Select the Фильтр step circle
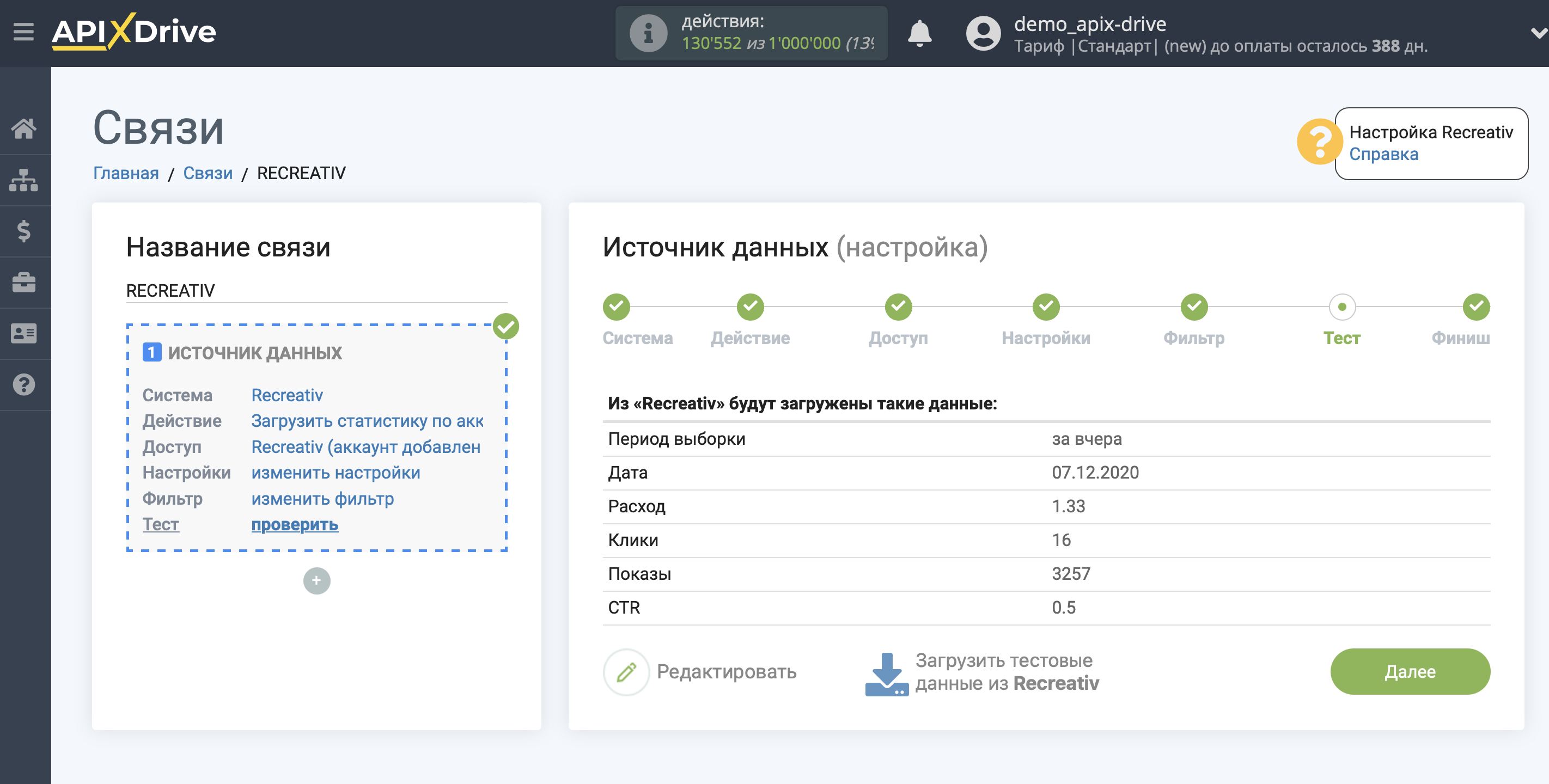The width and height of the screenshot is (1549, 784). 1194,307
